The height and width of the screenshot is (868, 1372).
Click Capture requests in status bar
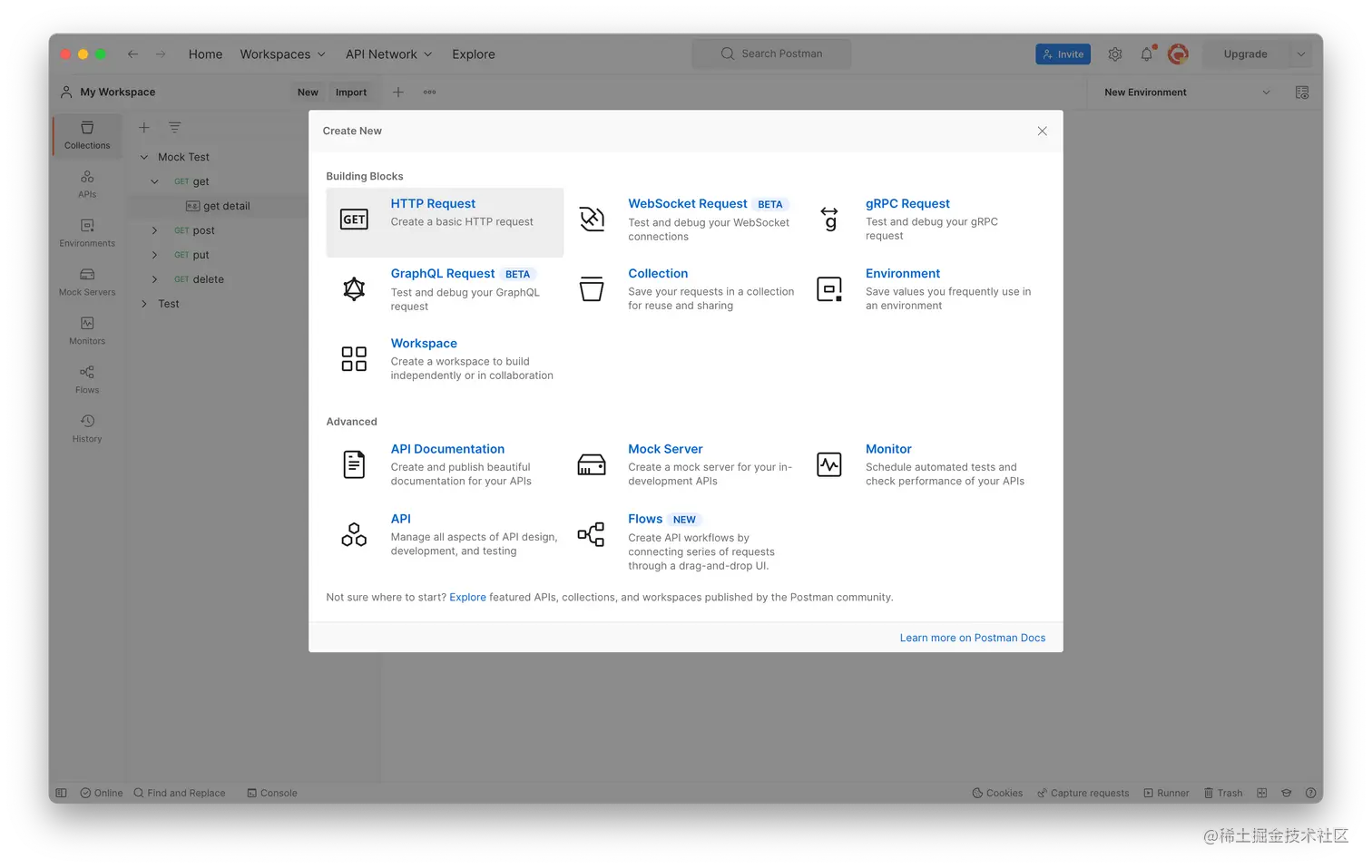click(x=1083, y=793)
